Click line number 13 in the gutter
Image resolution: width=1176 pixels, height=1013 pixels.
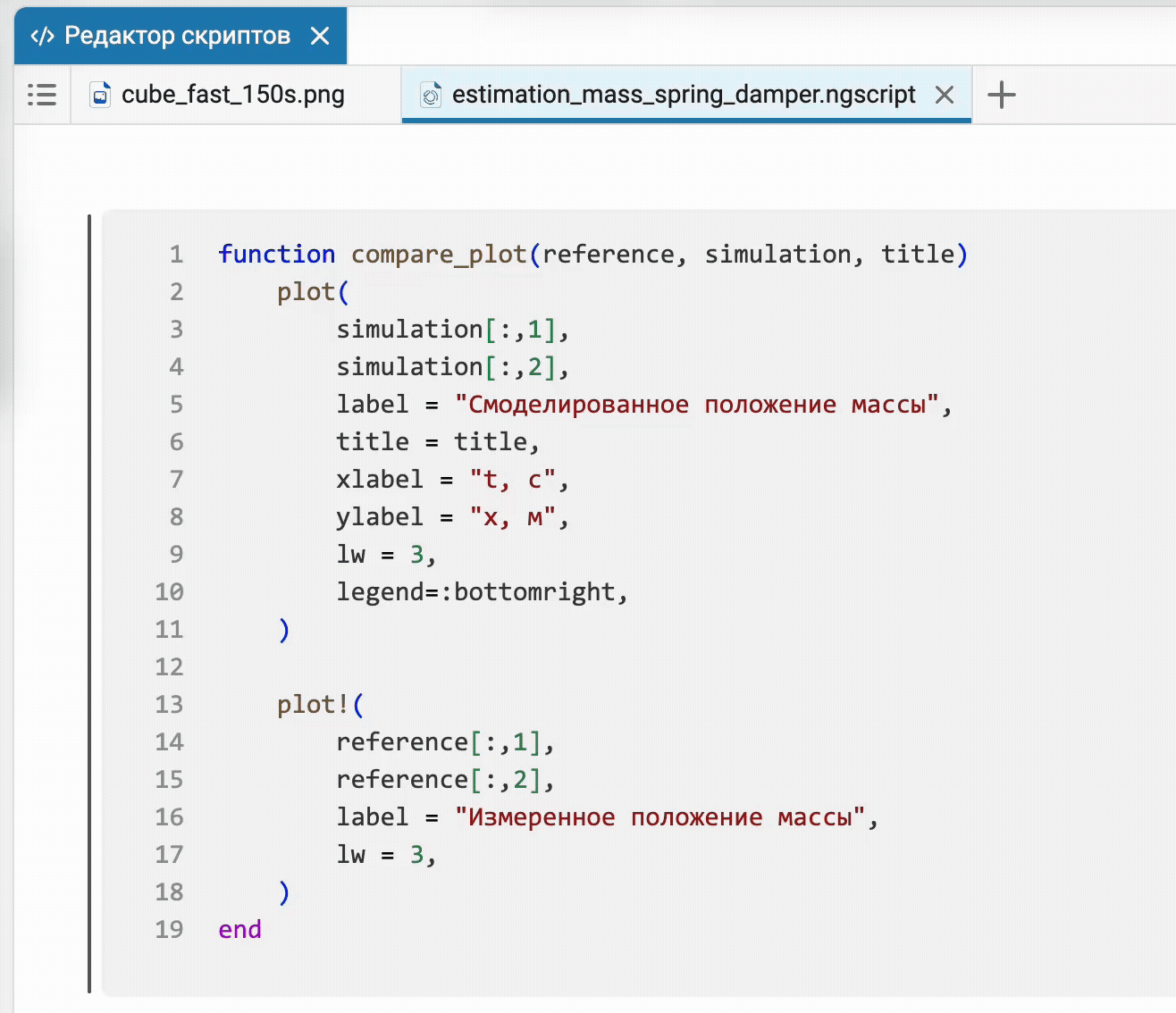coord(169,705)
